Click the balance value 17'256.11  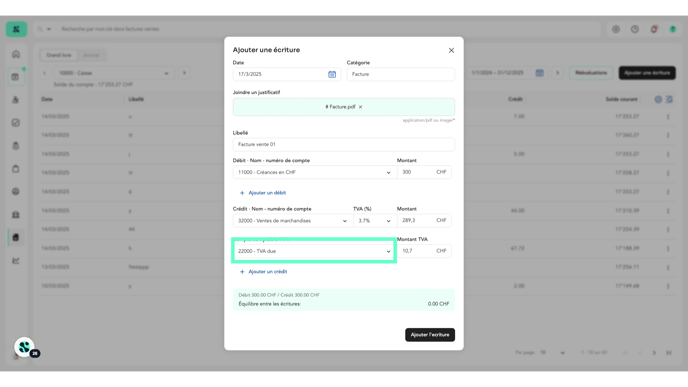627,267
